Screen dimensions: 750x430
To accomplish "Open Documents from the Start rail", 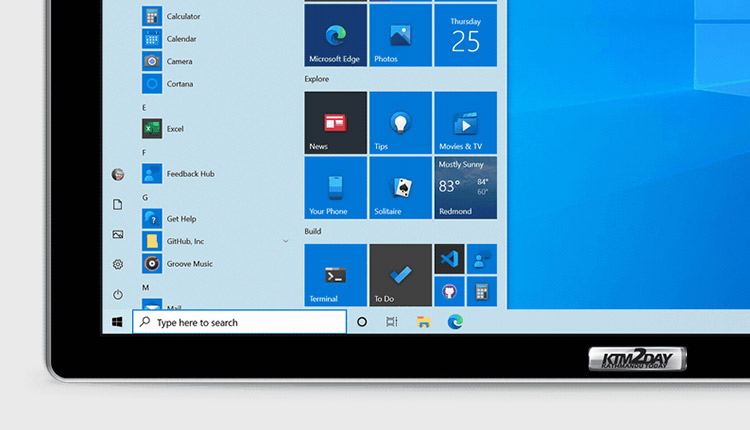I will (x=118, y=205).
